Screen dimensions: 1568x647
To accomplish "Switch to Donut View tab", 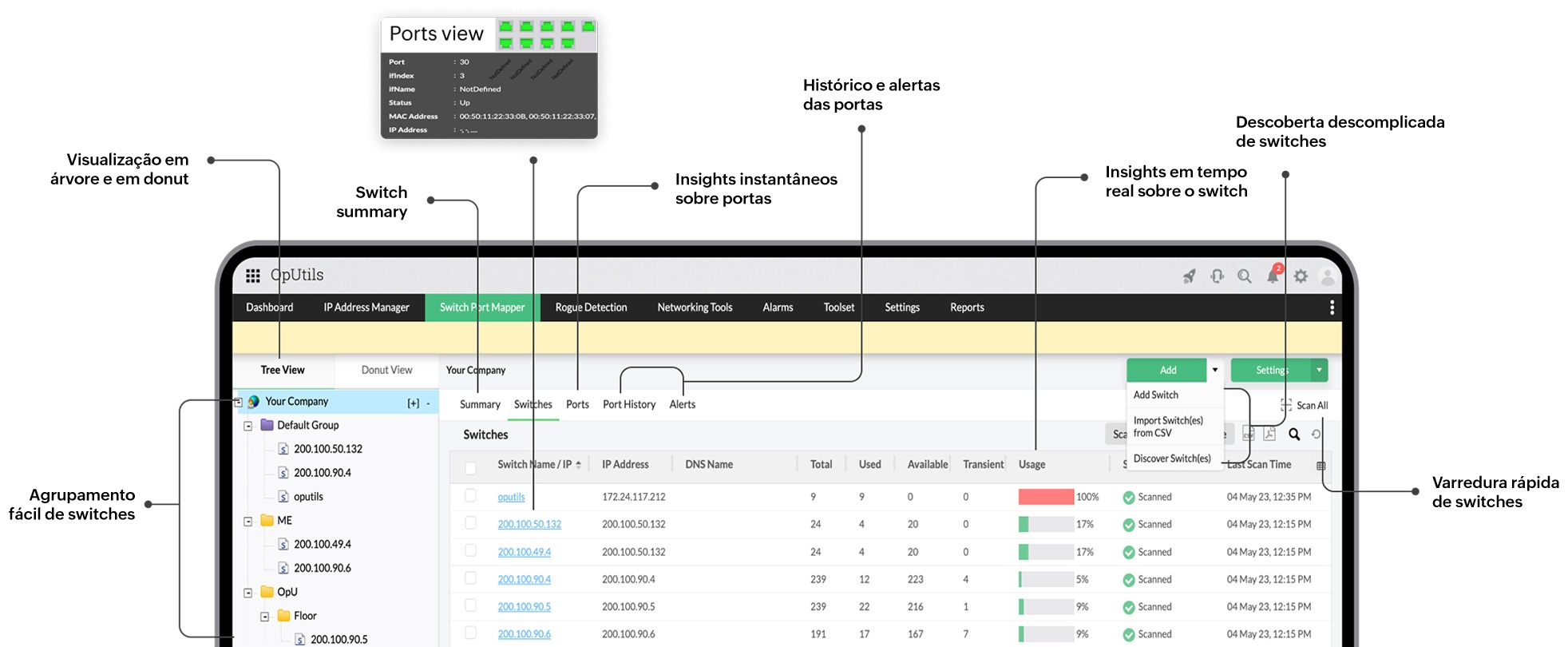I will 387,370.
